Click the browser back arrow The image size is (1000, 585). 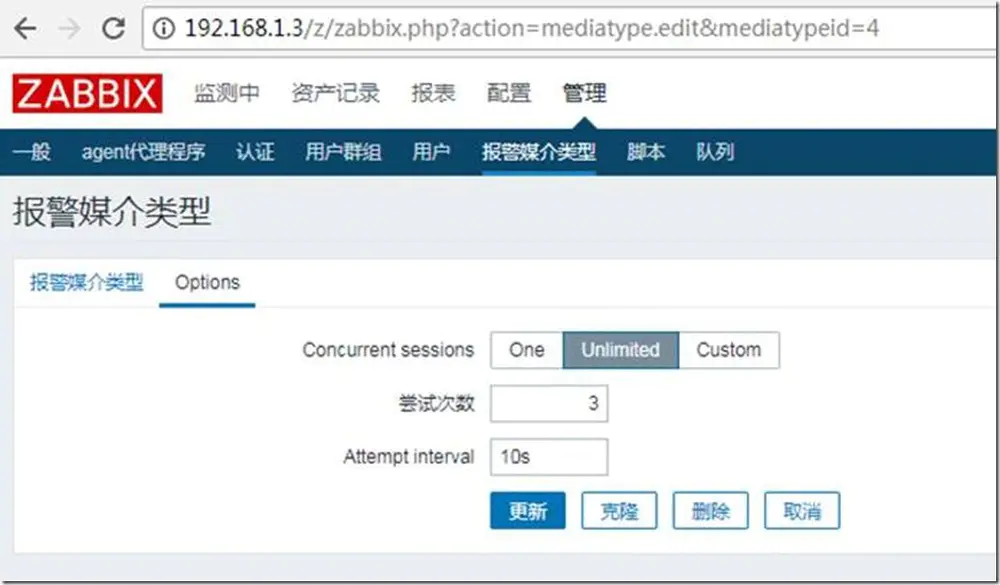25,28
